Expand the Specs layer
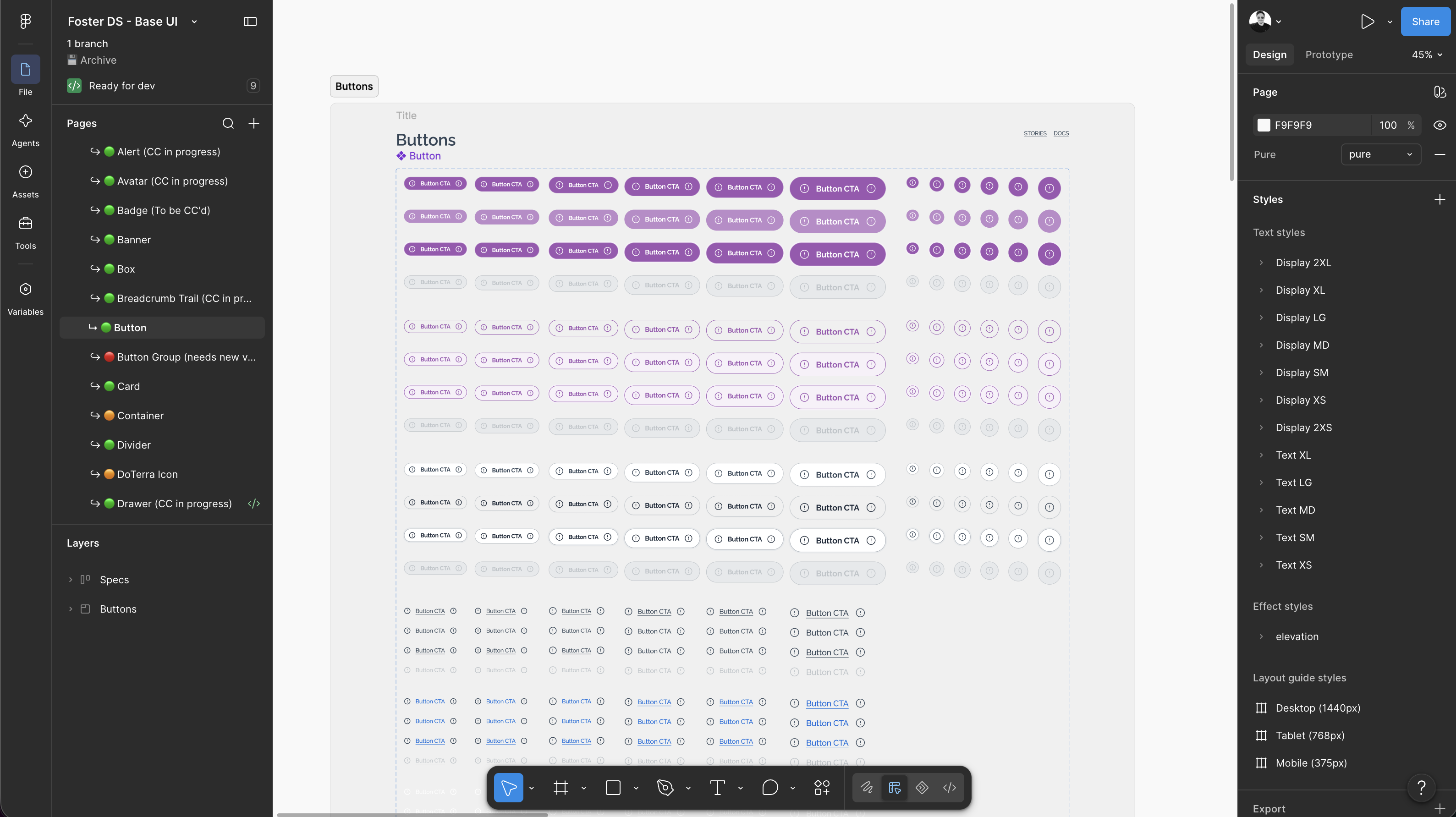The height and width of the screenshot is (817, 1456). coord(70,580)
